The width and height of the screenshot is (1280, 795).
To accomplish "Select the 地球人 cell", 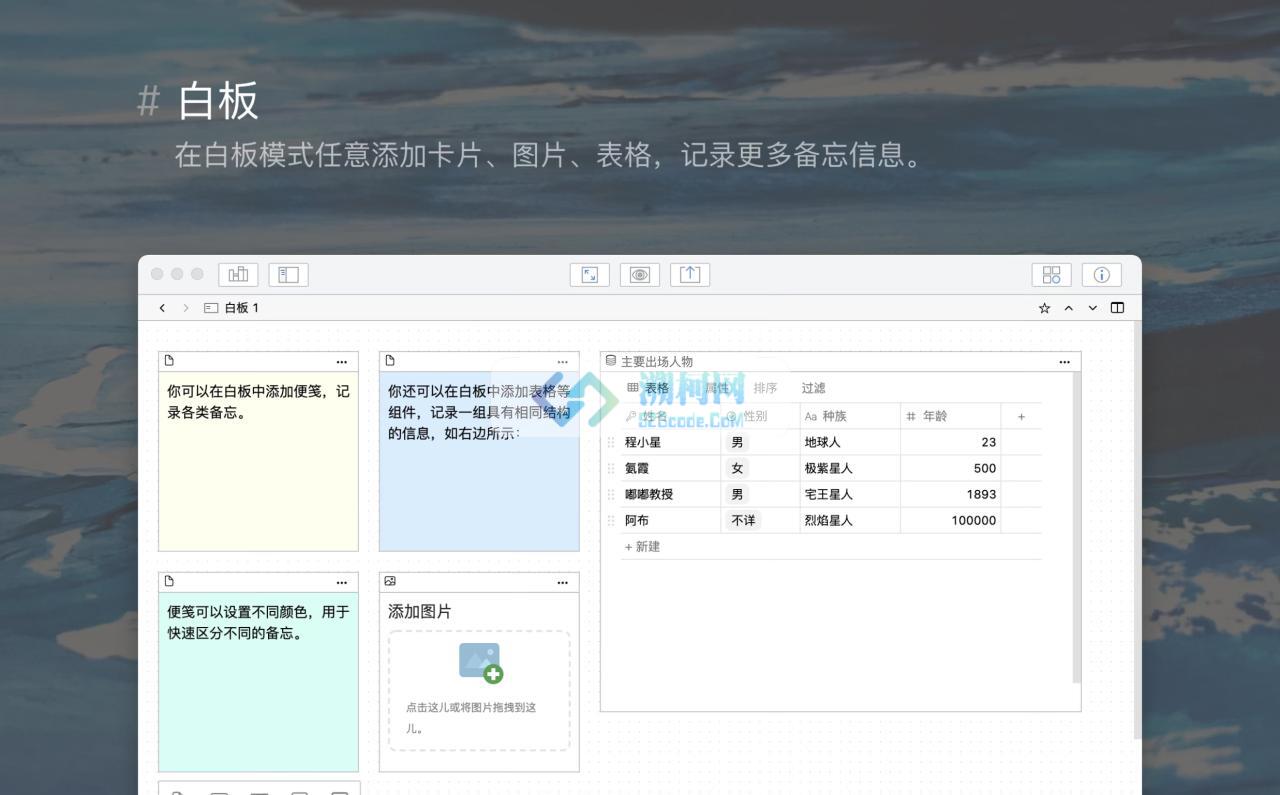I will (x=851, y=442).
